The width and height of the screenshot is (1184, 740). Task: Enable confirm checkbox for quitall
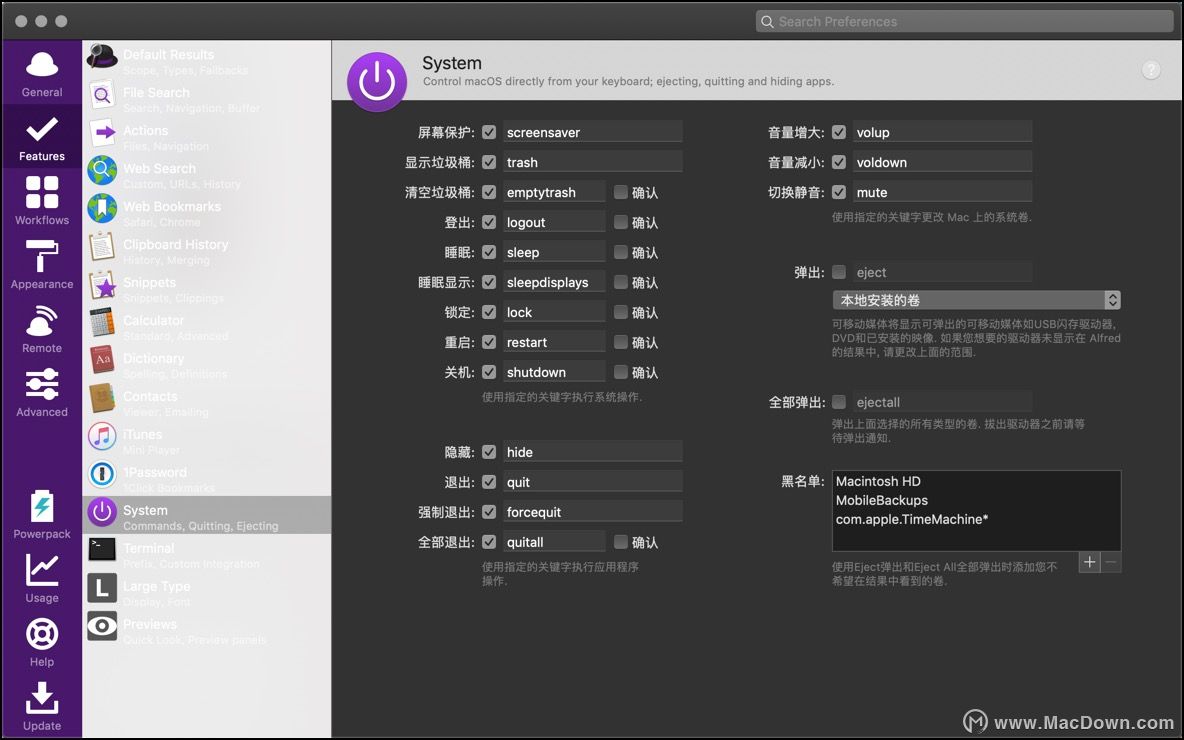621,541
